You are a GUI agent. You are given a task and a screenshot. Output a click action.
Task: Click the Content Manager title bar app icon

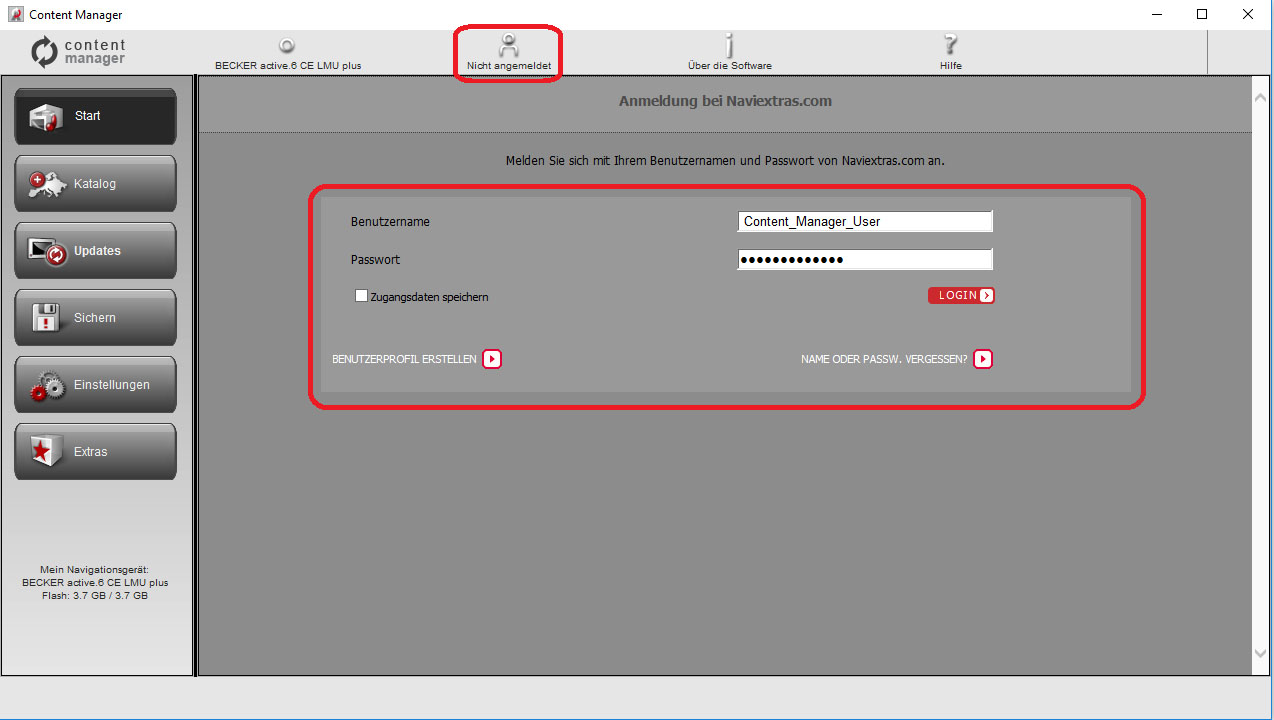coord(15,15)
